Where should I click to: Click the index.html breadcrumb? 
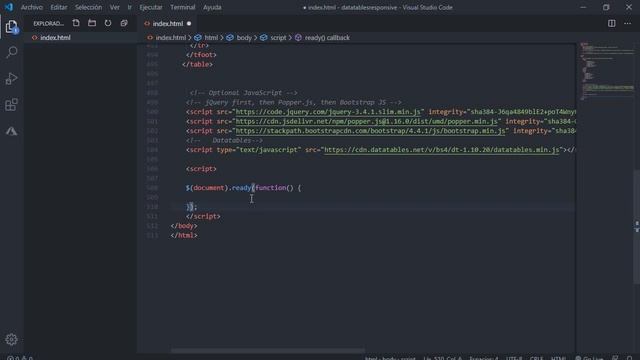point(171,38)
